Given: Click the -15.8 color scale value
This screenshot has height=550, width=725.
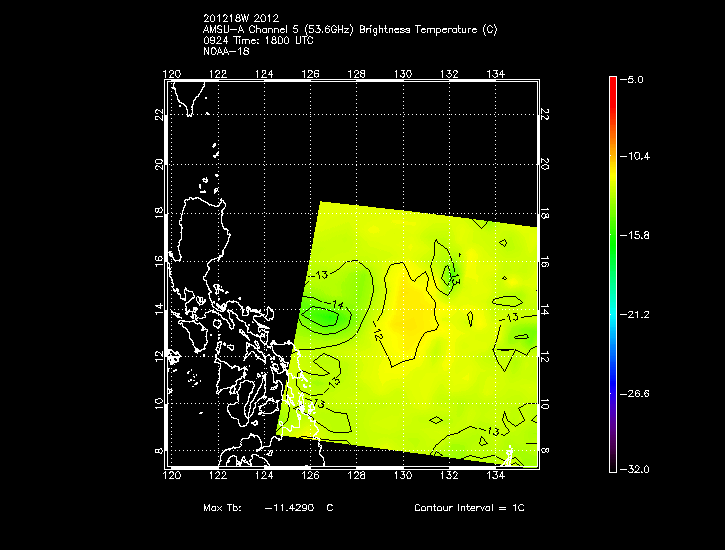Looking at the screenshot, I should (638, 235).
